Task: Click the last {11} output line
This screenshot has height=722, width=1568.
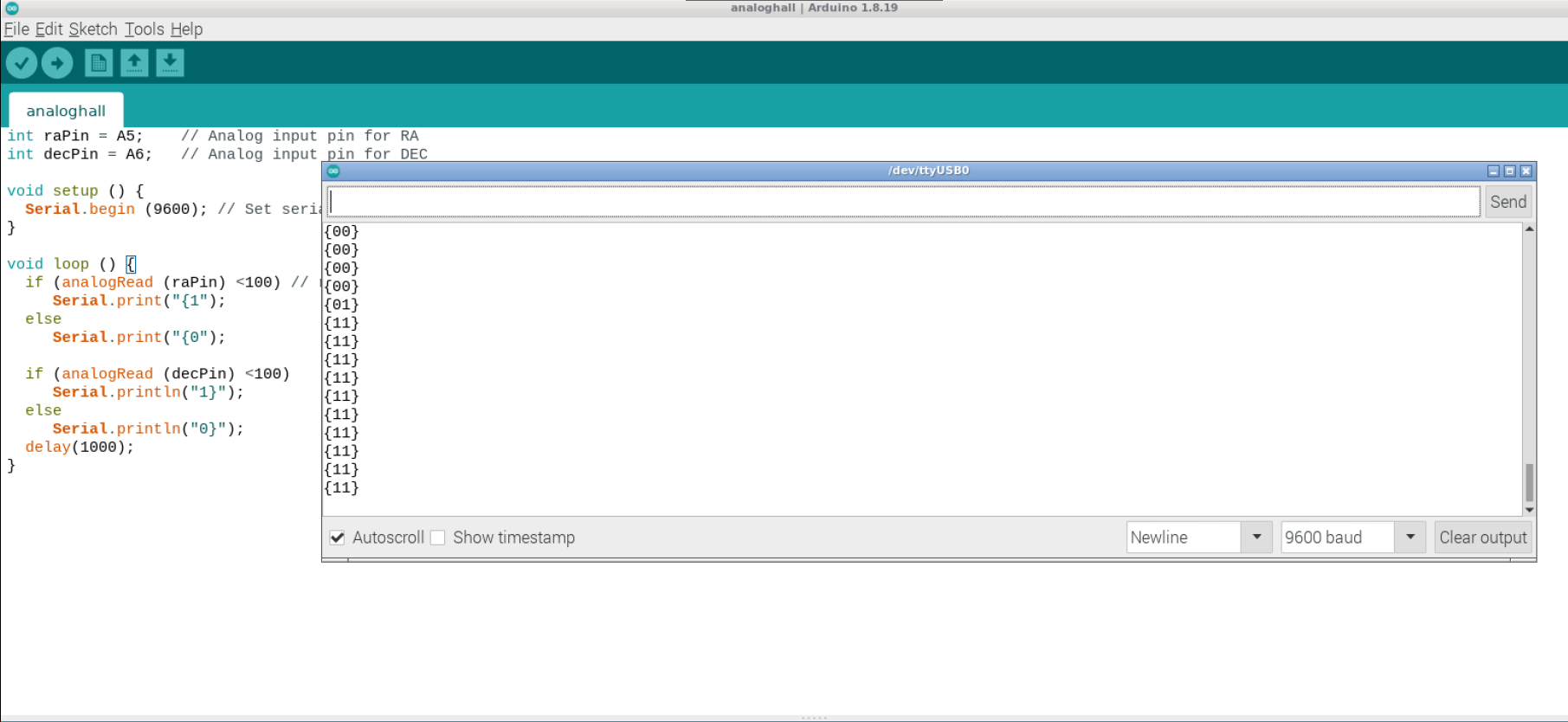Action: tap(341, 488)
